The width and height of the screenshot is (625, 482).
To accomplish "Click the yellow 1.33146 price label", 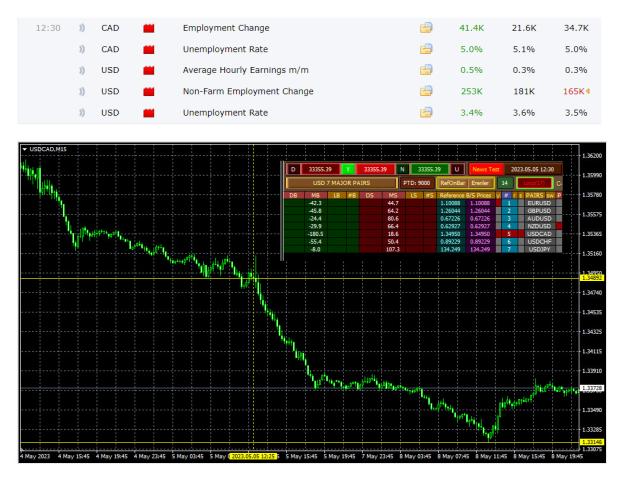I will click(592, 442).
